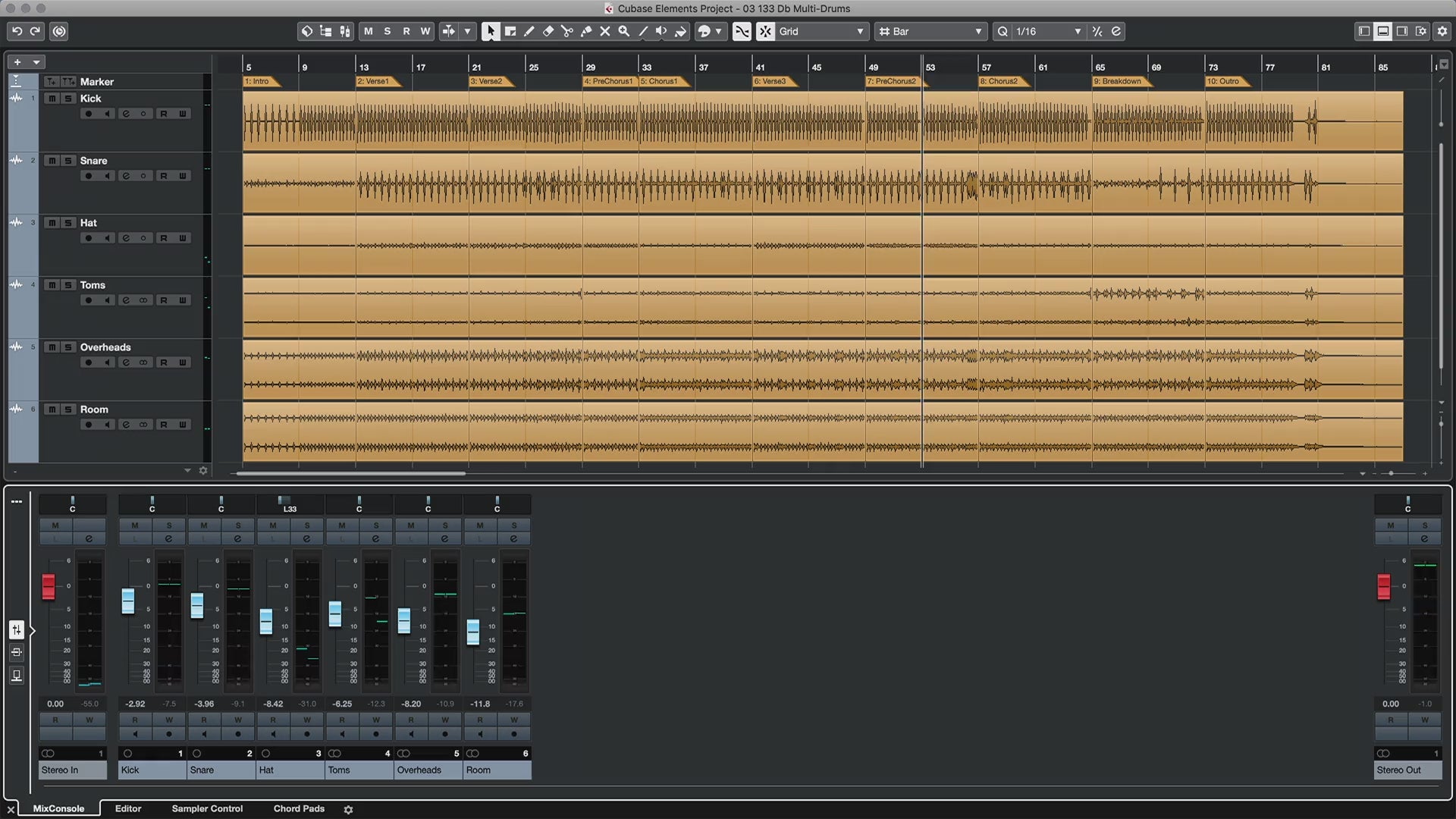Select the Draw pencil tool

(x=529, y=31)
